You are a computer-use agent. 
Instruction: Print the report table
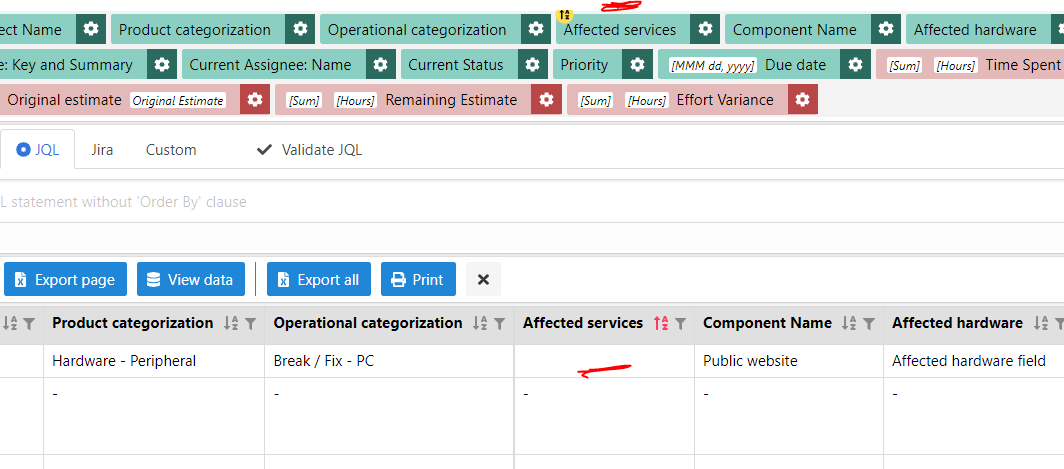point(418,279)
